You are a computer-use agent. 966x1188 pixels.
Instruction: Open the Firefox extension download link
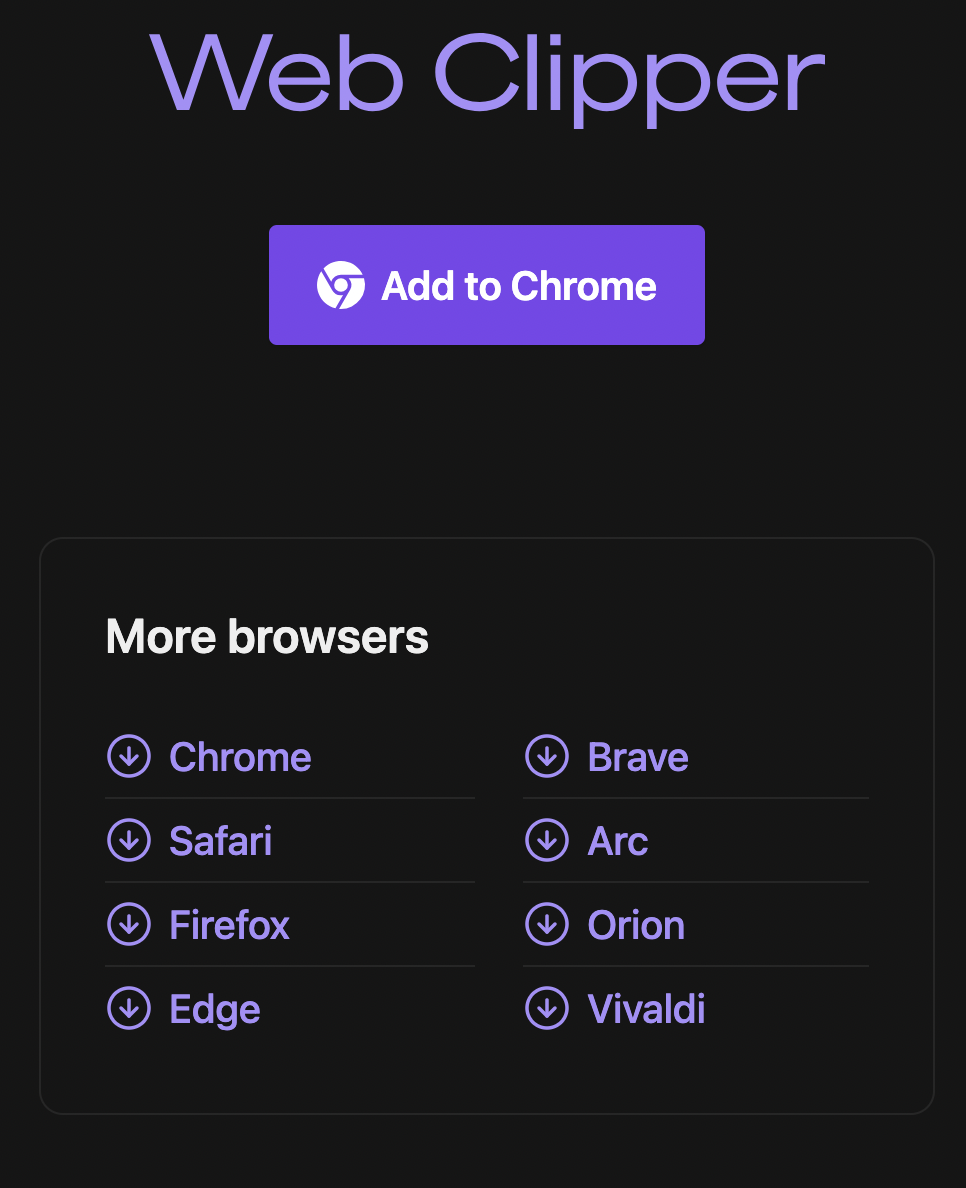229,925
